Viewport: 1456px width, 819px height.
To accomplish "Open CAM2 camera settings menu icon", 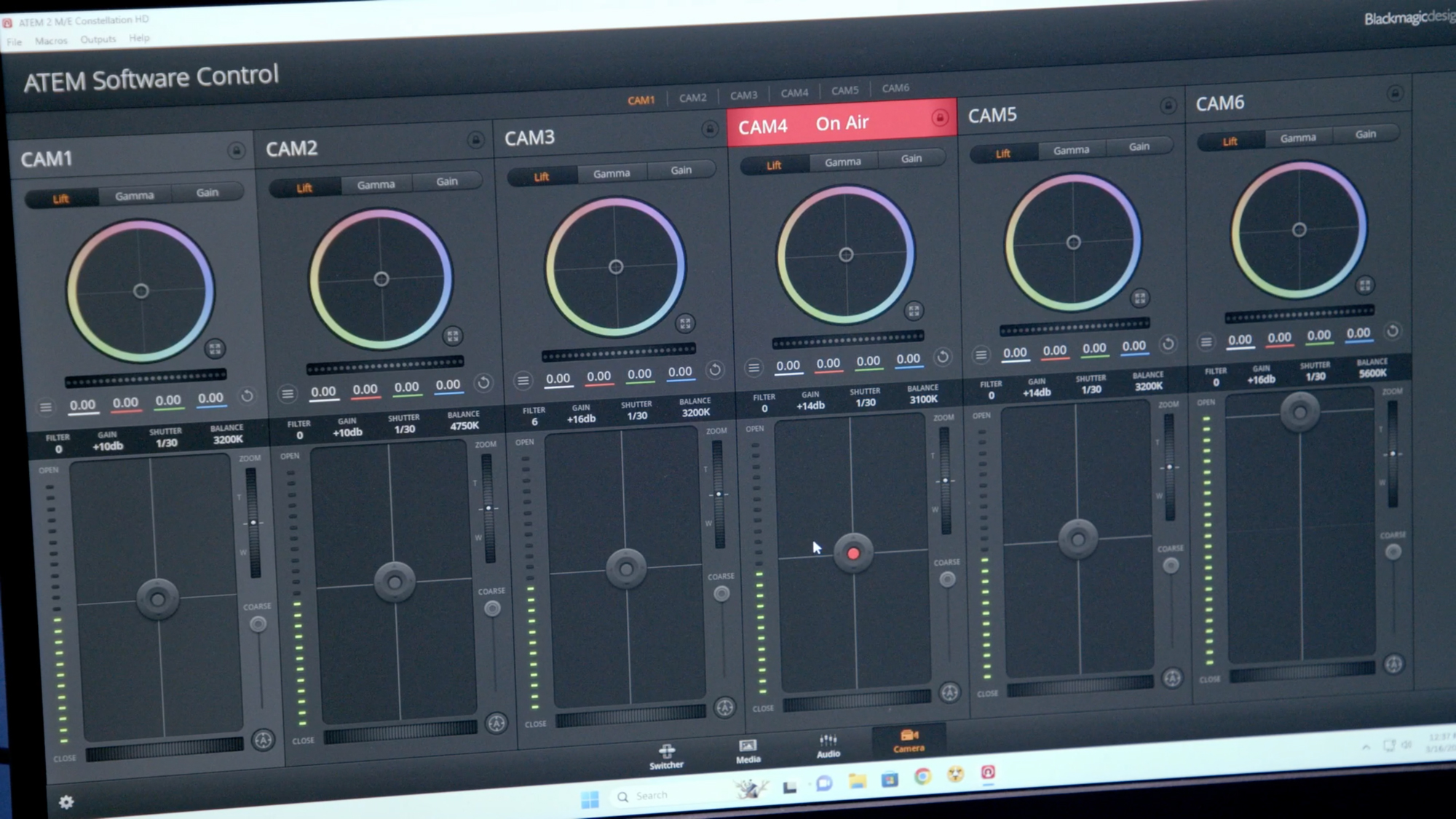I will (288, 394).
